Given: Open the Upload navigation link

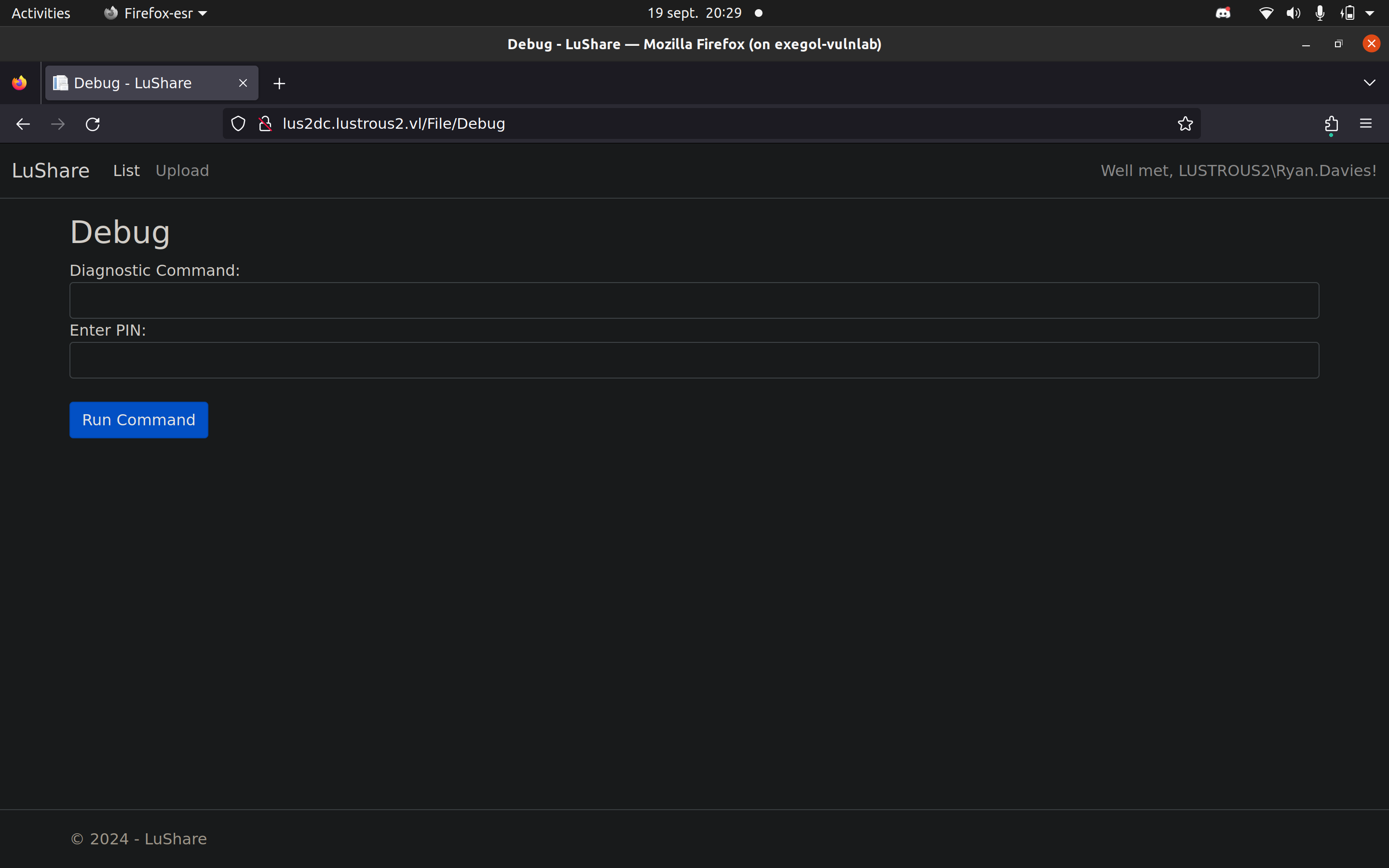Looking at the screenshot, I should [182, 171].
